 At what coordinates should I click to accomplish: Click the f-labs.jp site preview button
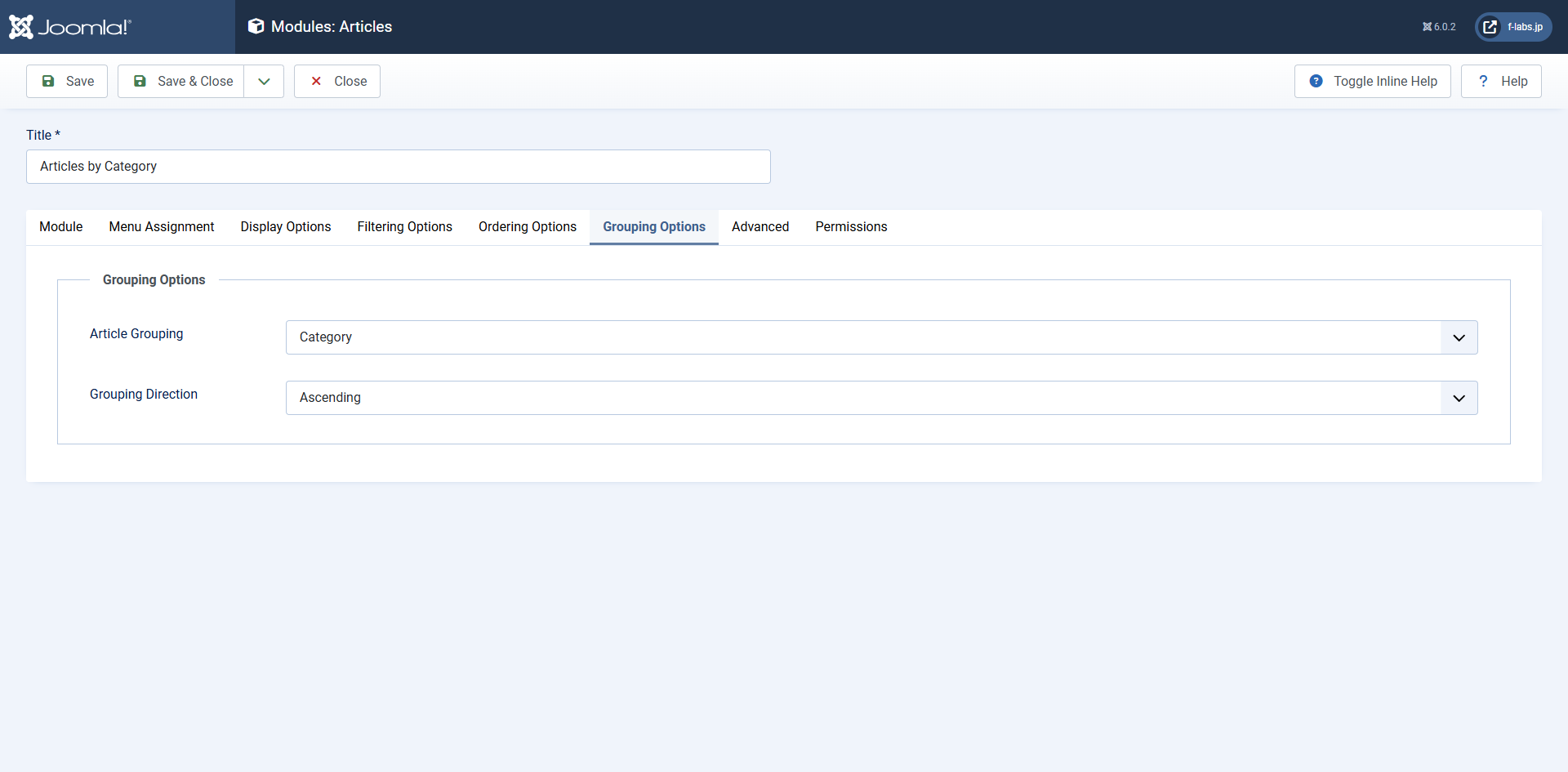1515,26
